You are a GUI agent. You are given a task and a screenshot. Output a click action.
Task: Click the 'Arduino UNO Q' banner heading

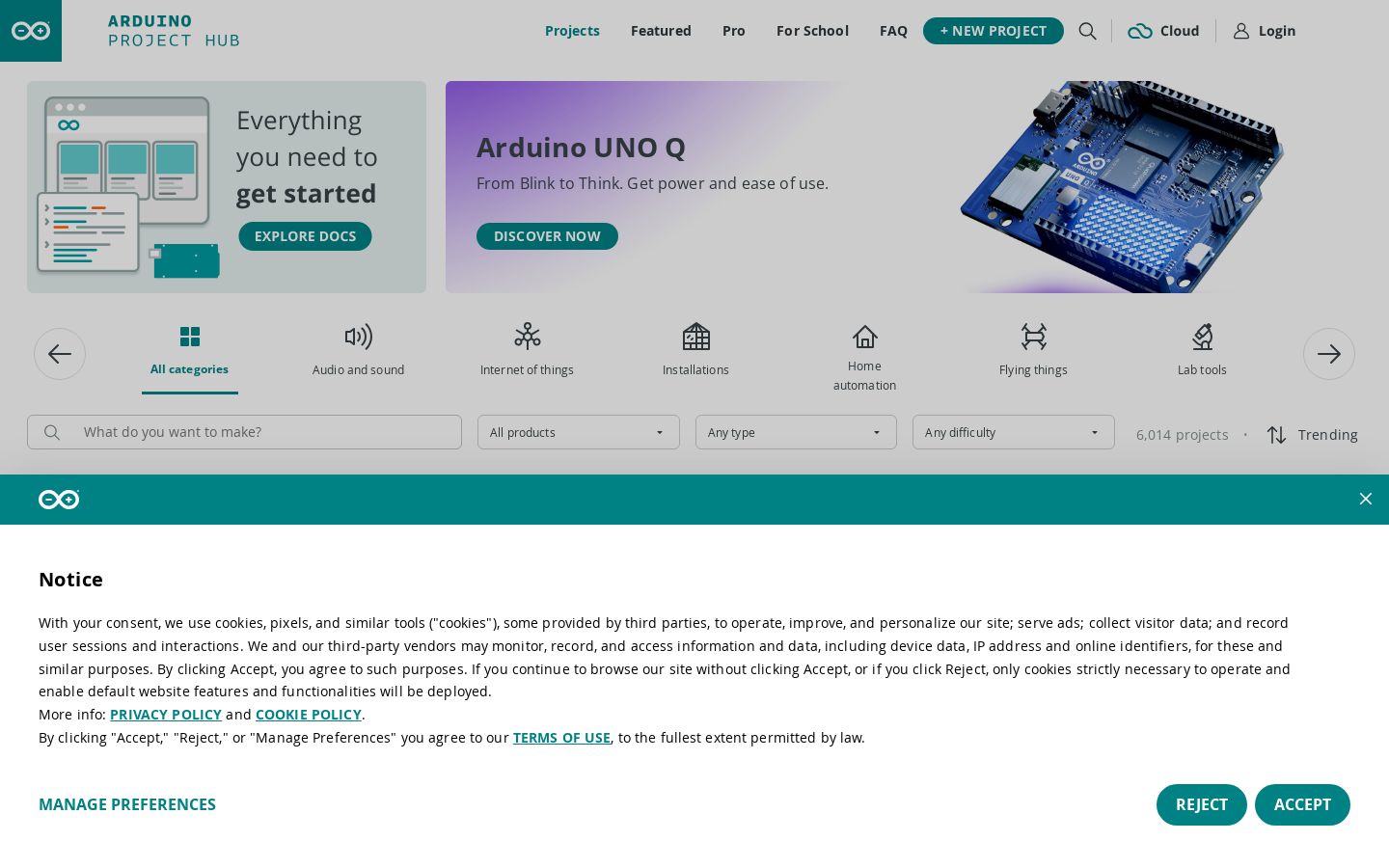pyautogui.click(x=581, y=148)
